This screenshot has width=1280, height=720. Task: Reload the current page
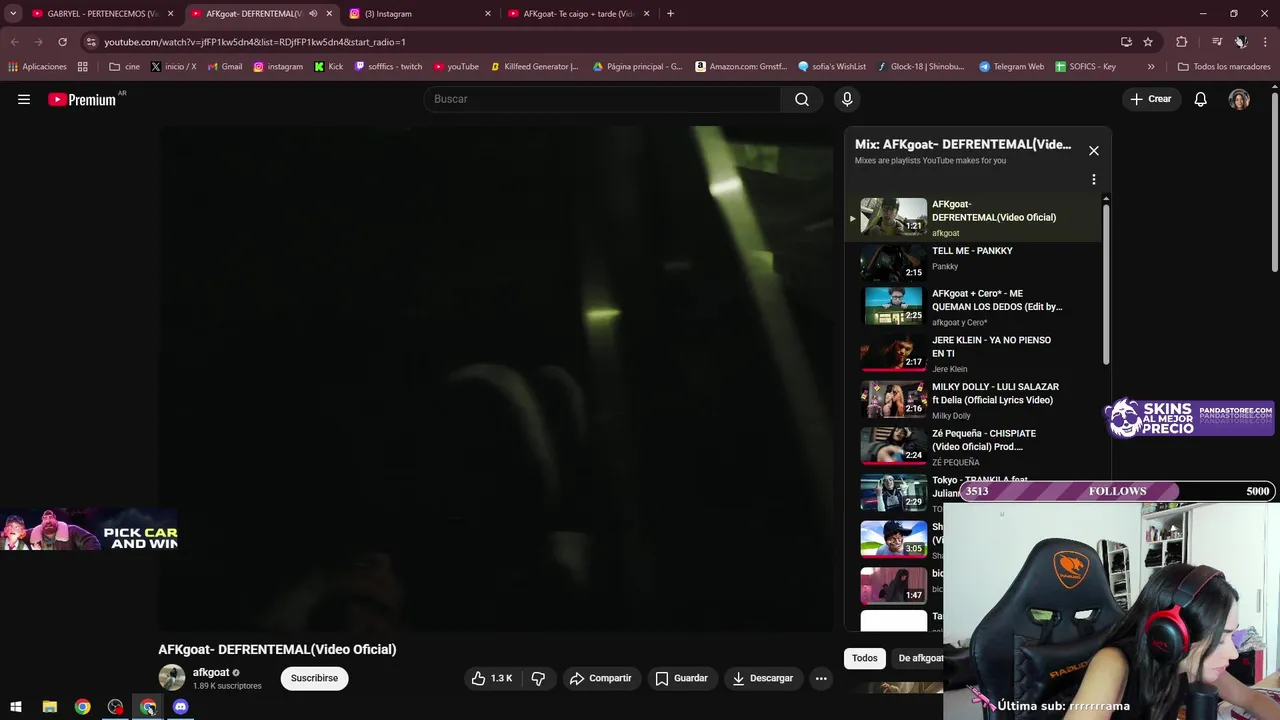tap(62, 42)
